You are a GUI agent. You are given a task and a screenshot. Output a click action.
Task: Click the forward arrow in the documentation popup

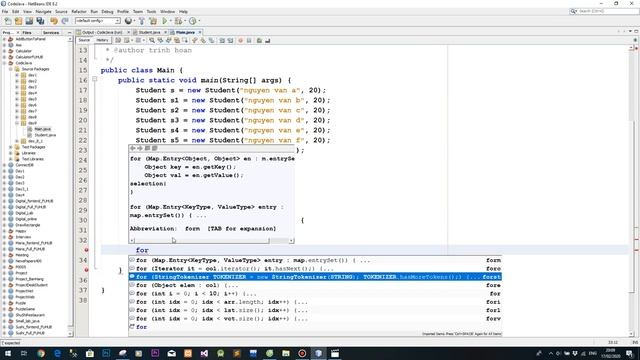140,149
